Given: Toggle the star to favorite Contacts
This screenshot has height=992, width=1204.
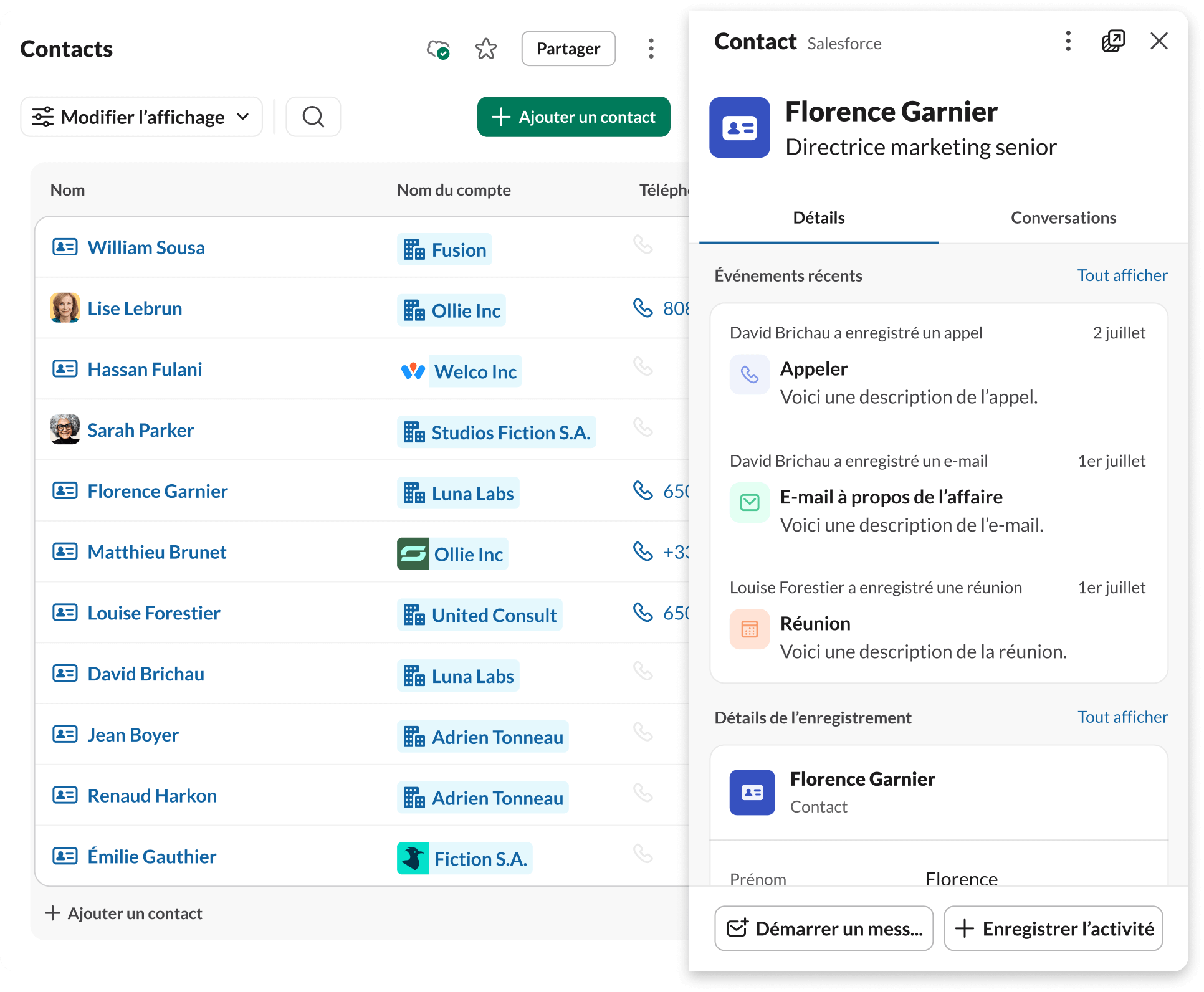Looking at the screenshot, I should pos(485,48).
